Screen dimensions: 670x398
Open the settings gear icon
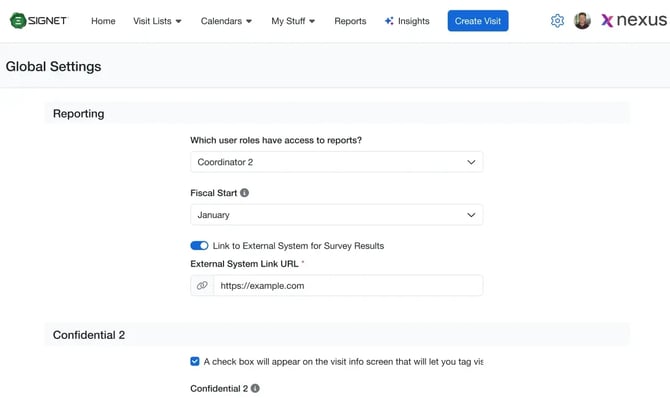(557, 21)
